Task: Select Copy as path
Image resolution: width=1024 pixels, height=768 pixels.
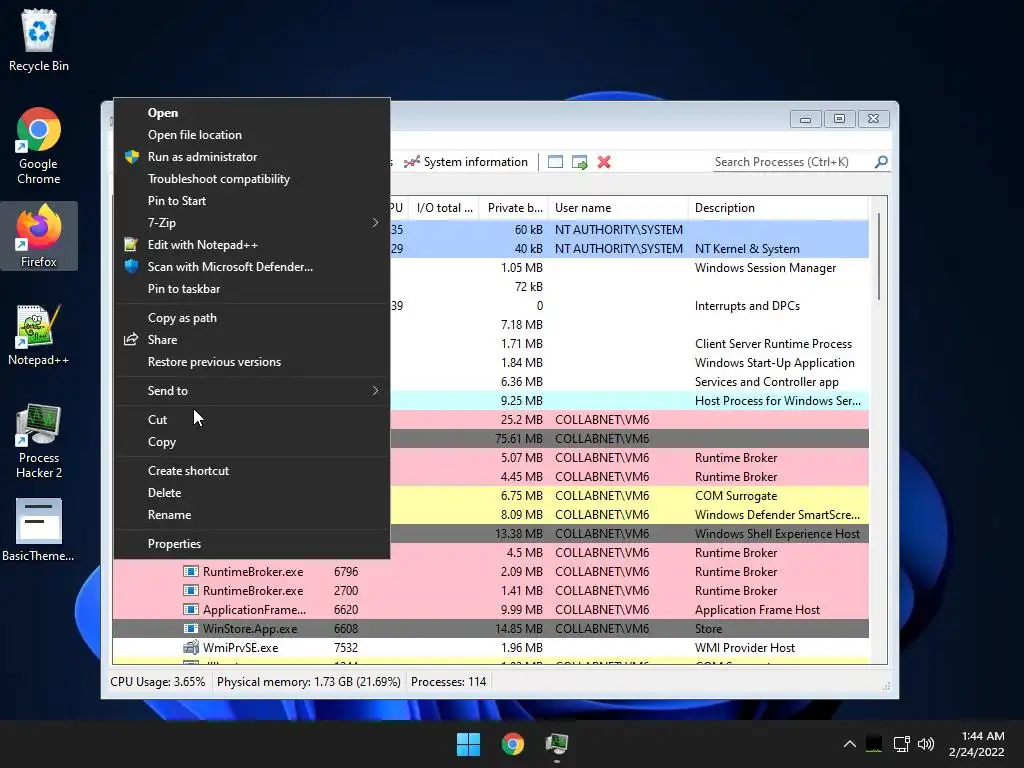Action: [x=252, y=317]
